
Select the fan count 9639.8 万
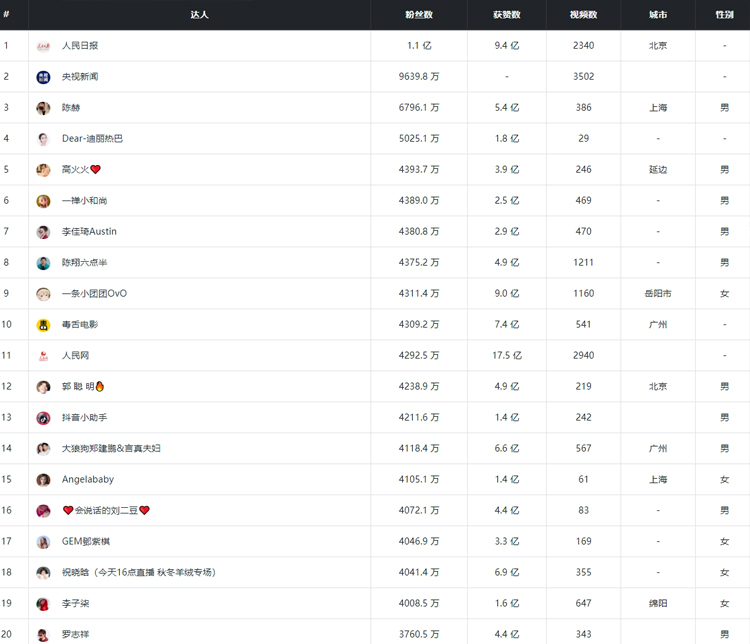tap(419, 77)
